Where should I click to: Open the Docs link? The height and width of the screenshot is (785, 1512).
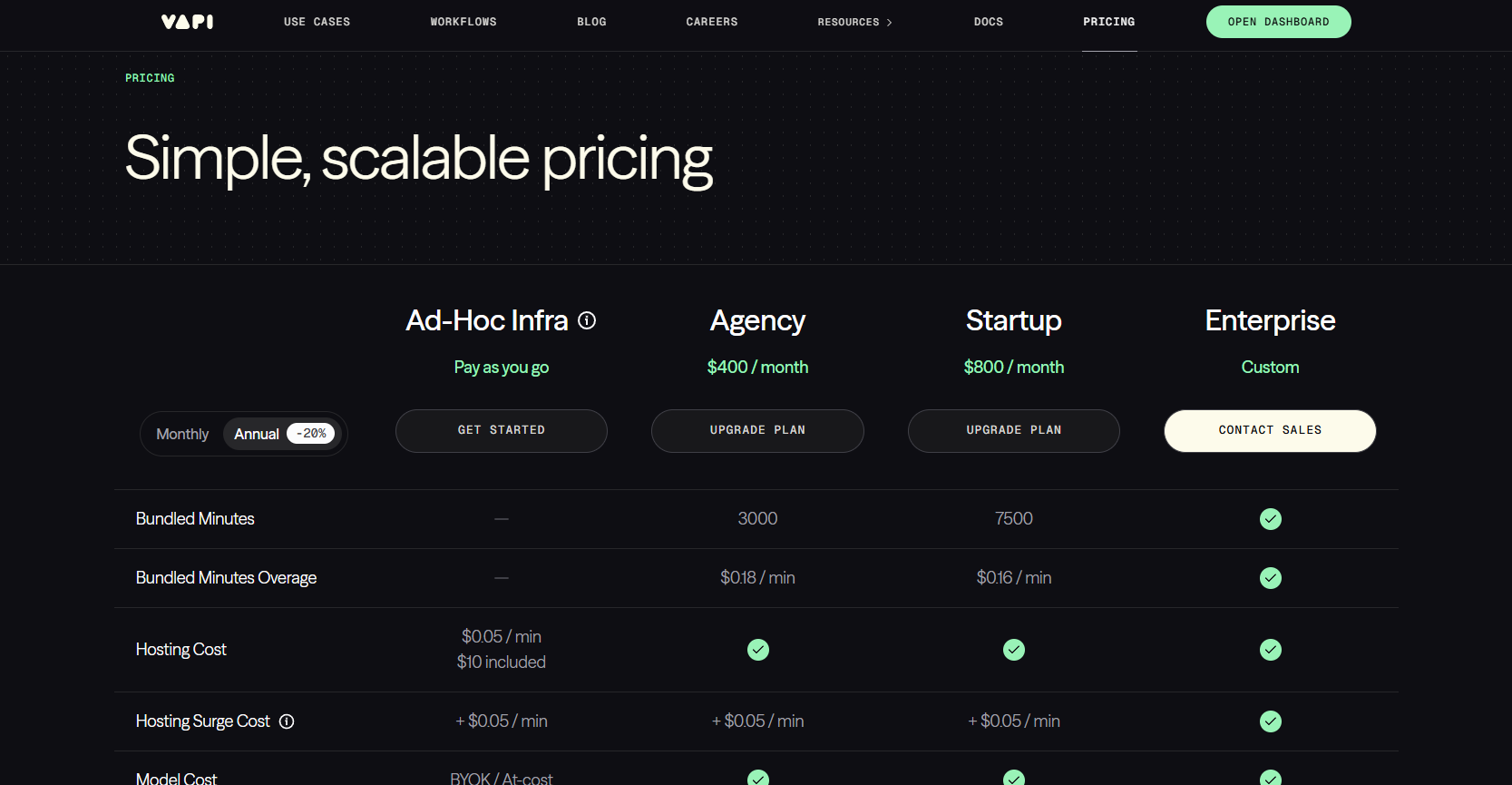click(x=988, y=22)
